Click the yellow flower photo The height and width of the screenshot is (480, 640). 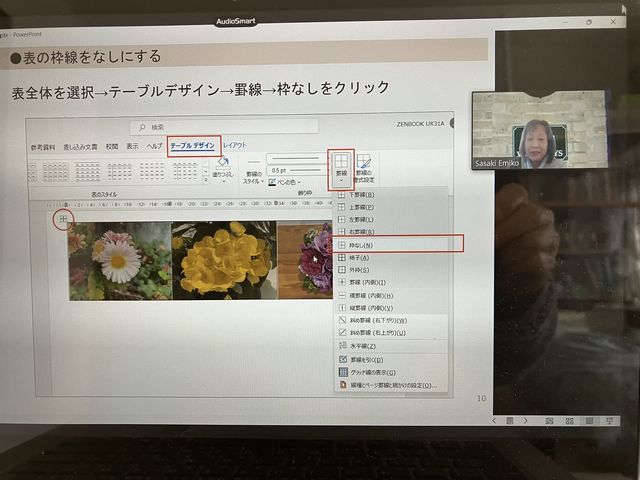tap(223, 260)
